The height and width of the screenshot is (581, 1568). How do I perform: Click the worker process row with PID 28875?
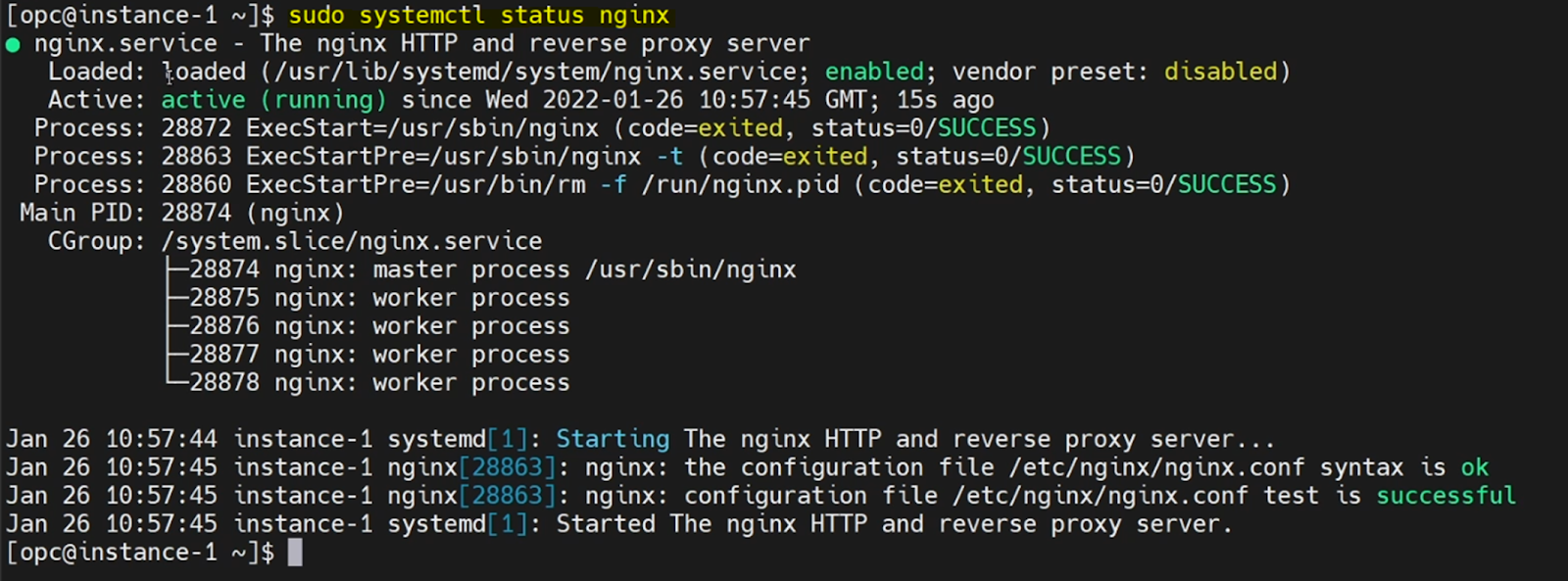click(x=379, y=299)
